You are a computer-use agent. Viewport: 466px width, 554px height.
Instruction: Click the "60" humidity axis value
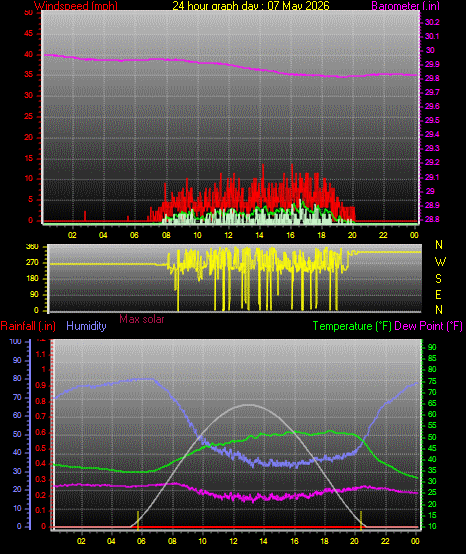pyautogui.click(x=17, y=416)
